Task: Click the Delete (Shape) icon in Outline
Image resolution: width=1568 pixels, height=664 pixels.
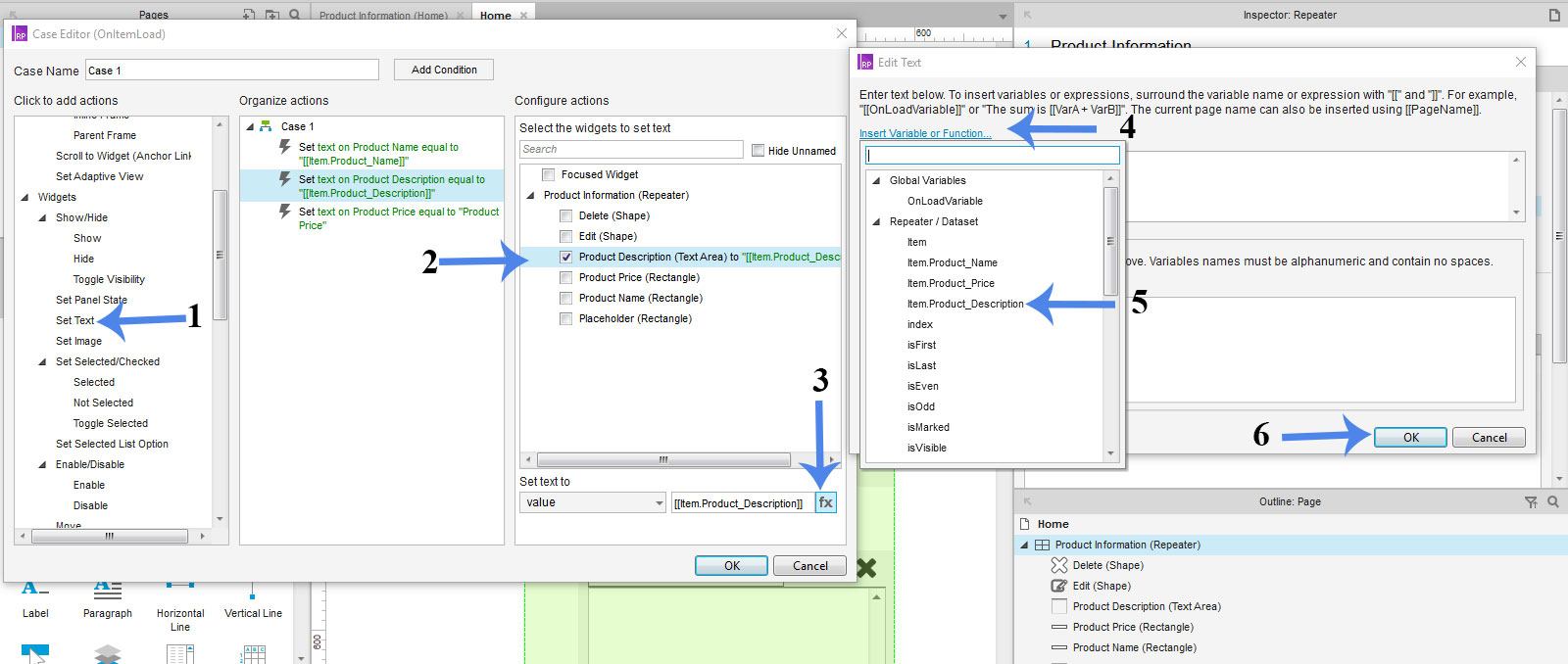Action: (1058, 565)
